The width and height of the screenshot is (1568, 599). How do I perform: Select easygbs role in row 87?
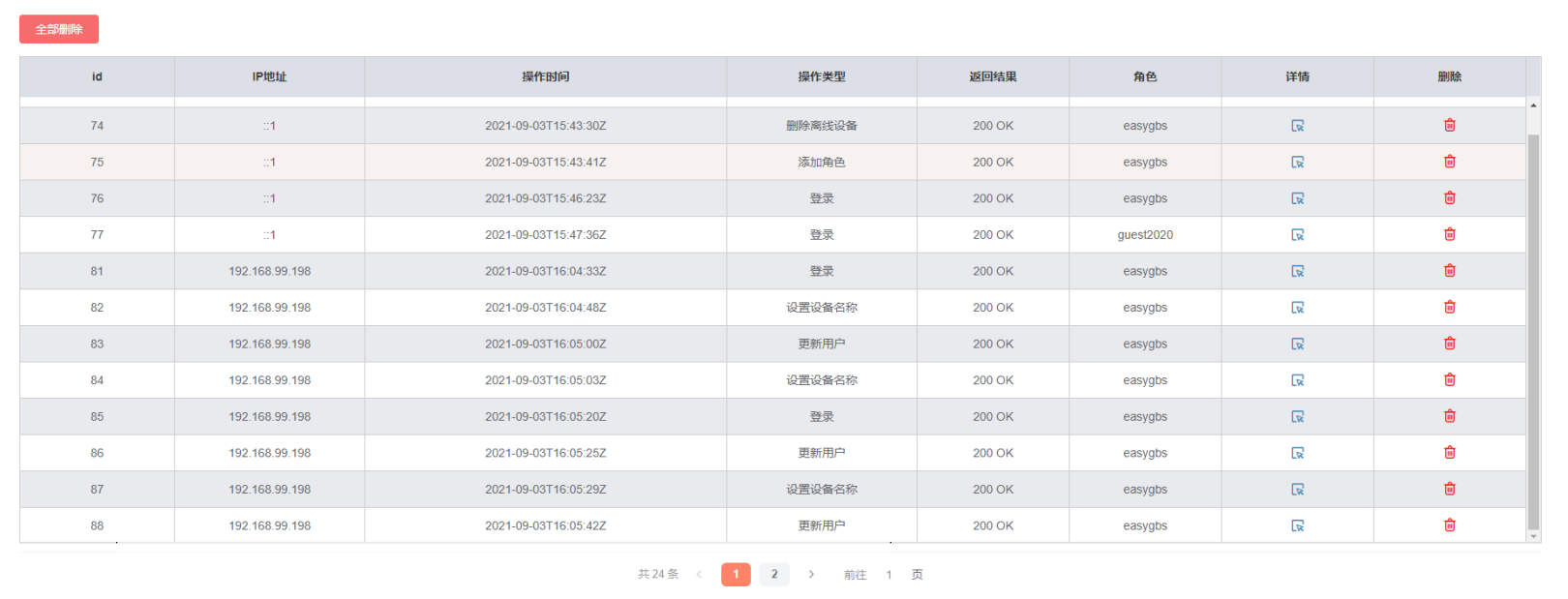[1145, 490]
